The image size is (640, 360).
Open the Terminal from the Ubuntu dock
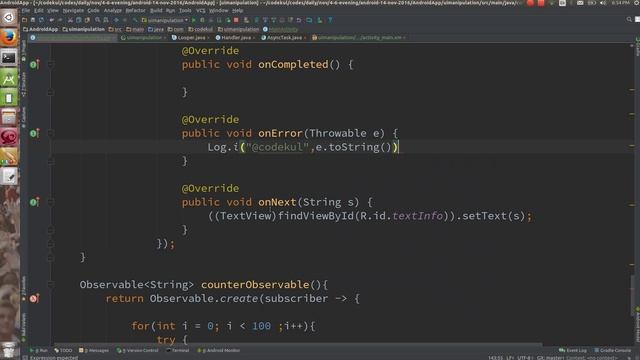[x=9, y=58]
